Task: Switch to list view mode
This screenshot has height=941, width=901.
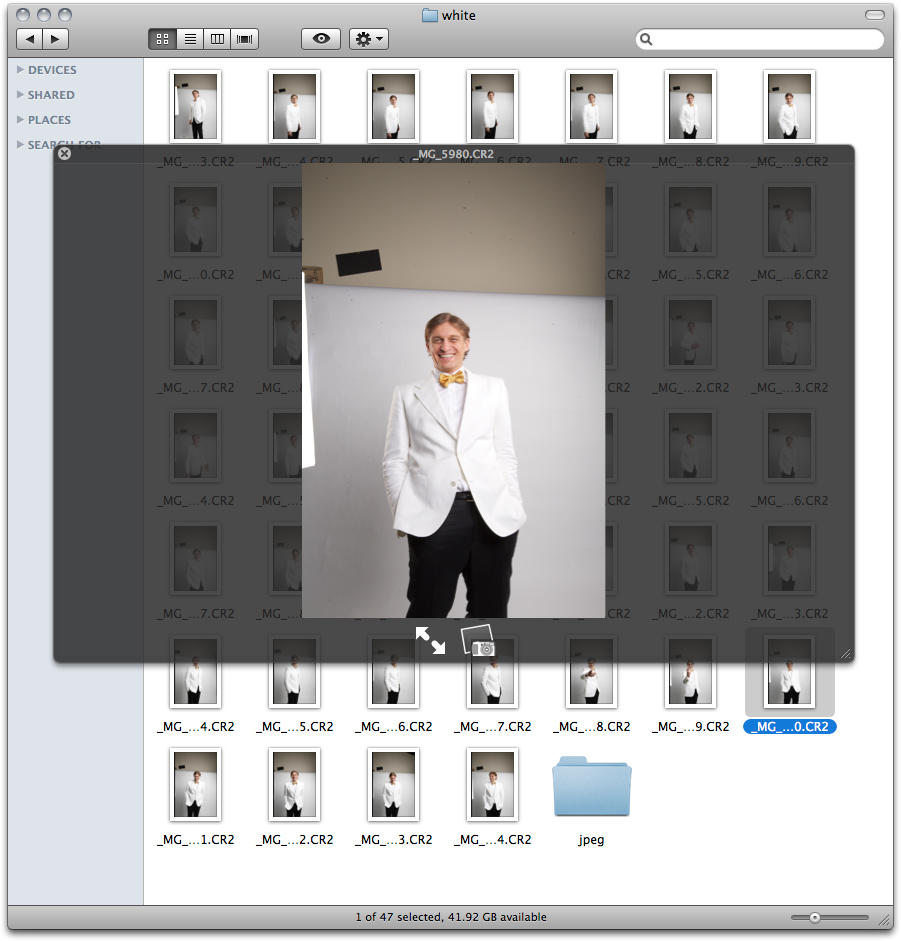Action: [189, 39]
